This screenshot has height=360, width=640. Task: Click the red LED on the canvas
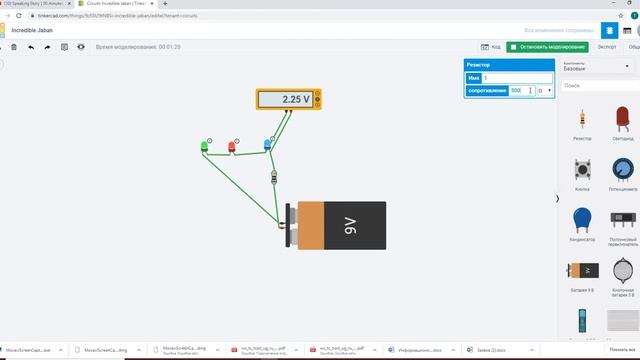pos(231,147)
